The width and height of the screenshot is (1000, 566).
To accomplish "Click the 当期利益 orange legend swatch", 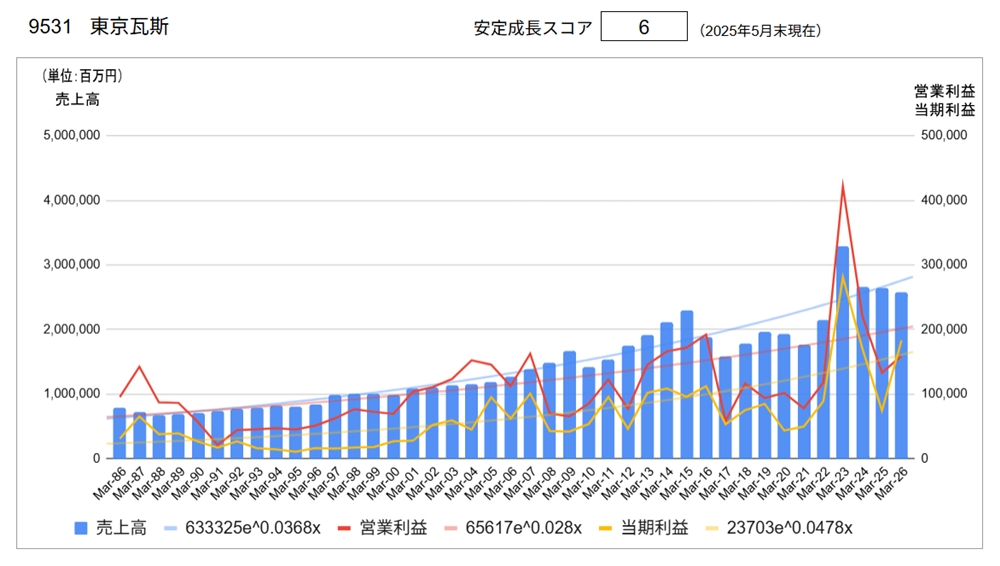I will point(606,528).
